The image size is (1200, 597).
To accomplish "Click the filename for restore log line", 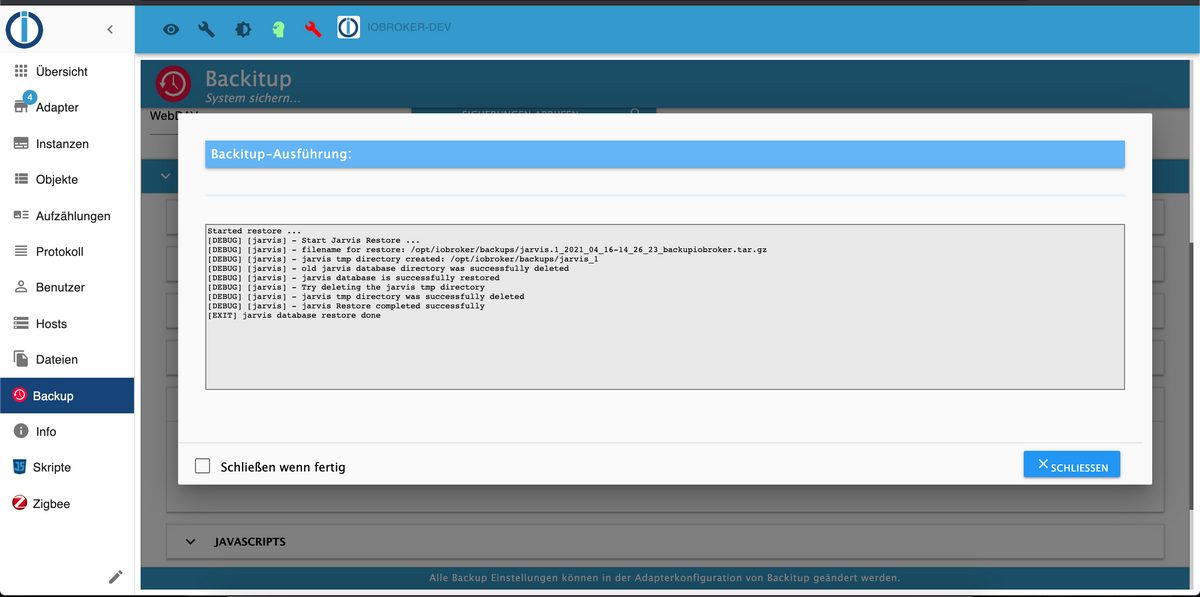I will point(487,249).
